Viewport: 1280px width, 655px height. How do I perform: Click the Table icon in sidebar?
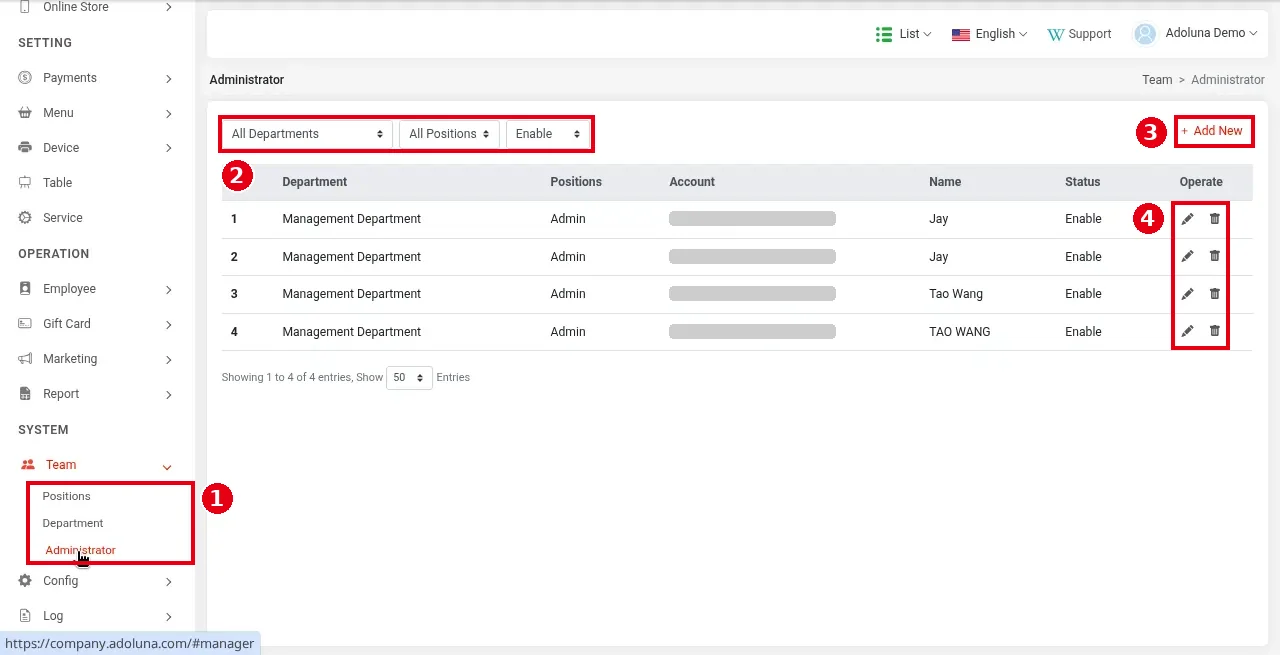point(25,183)
